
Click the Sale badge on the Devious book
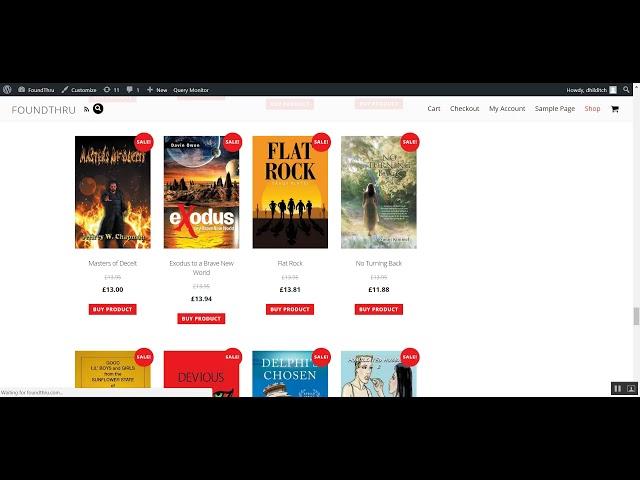(x=232, y=357)
